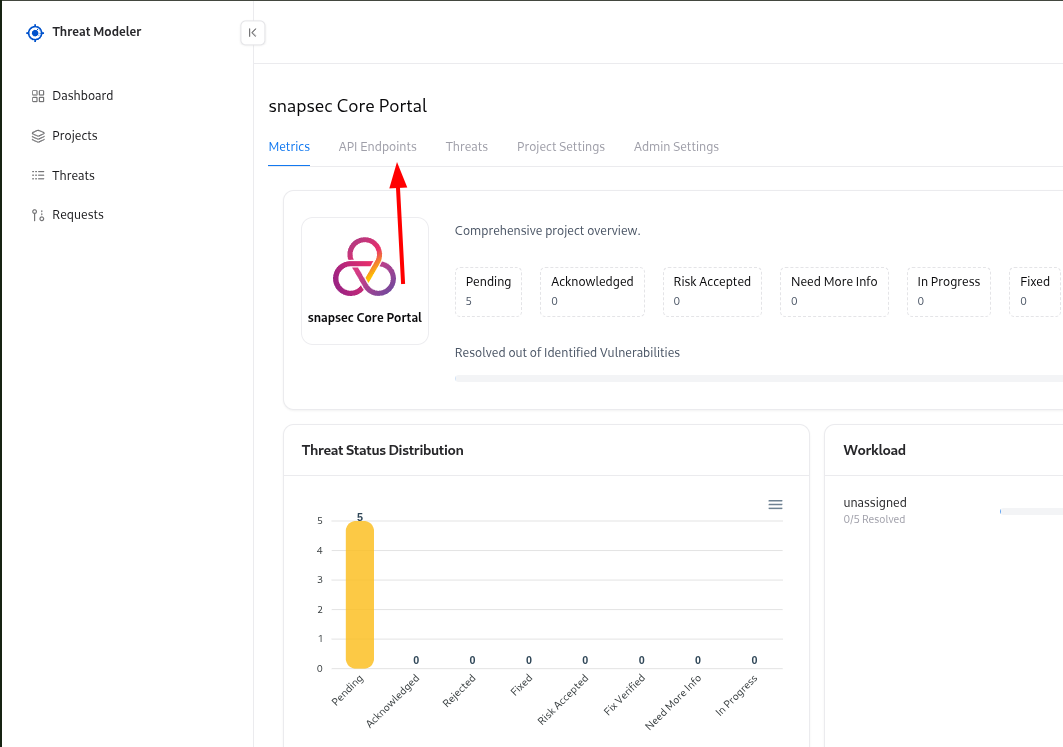Click the Need More Info status card
The height and width of the screenshot is (747, 1063).
click(x=834, y=291)
